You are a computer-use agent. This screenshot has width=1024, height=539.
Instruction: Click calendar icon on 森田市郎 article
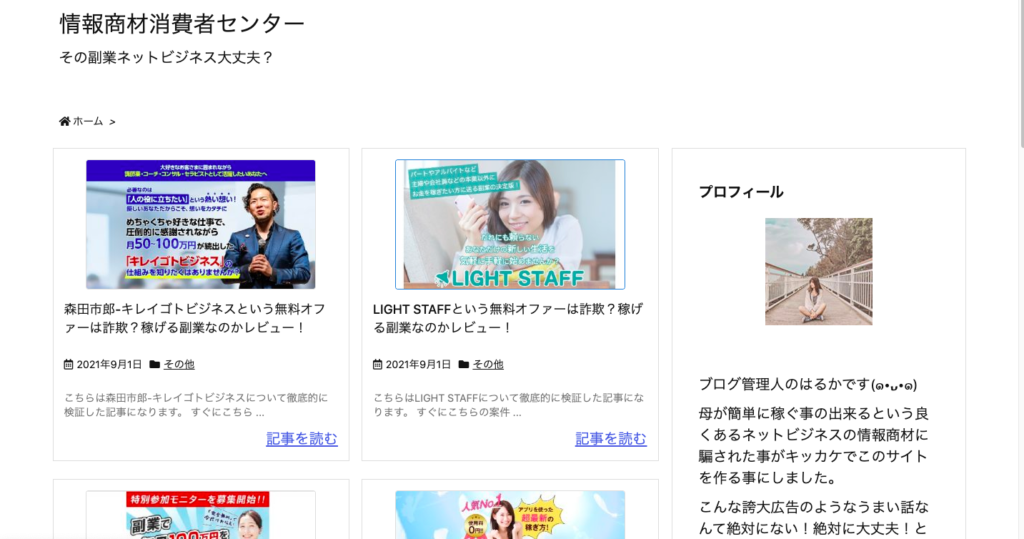[x=69, y=365]
